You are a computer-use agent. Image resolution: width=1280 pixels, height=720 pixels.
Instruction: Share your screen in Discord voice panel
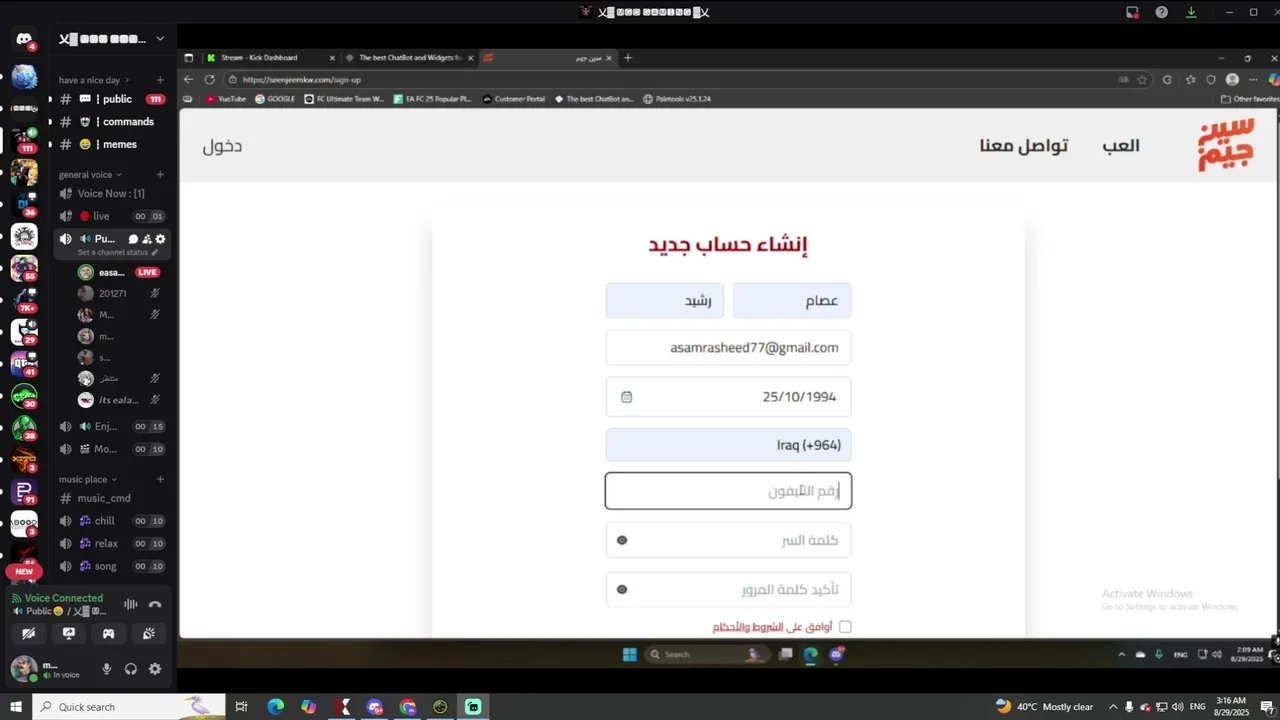click(69, 633)
